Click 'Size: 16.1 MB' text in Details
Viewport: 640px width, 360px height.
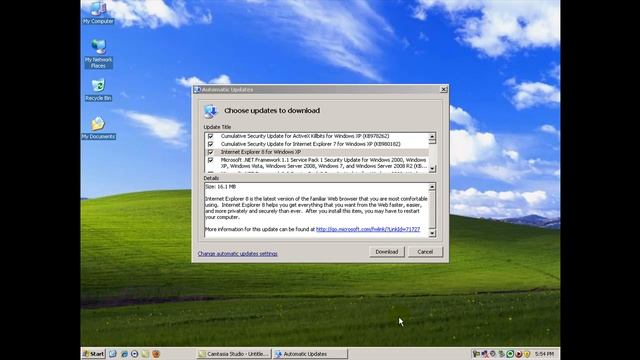pos(220,187)
